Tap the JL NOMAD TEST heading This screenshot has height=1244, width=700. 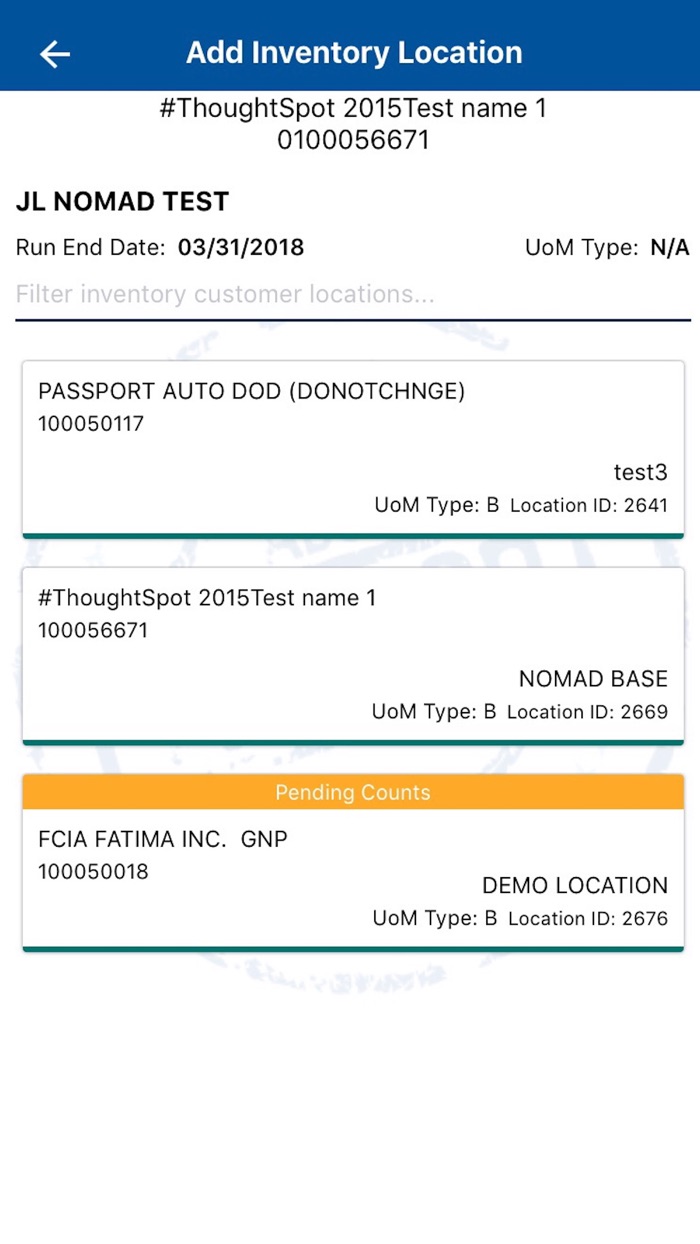coord(122,202)
